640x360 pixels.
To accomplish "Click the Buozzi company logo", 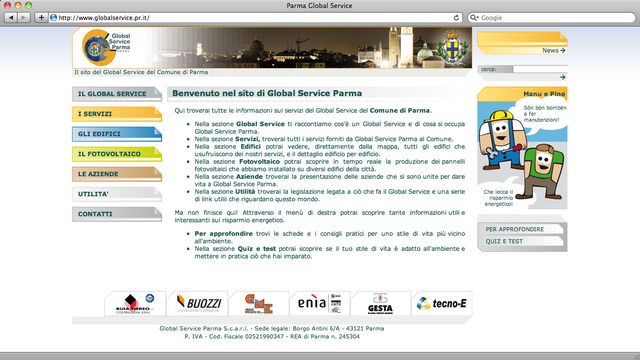I will (198, 303).
